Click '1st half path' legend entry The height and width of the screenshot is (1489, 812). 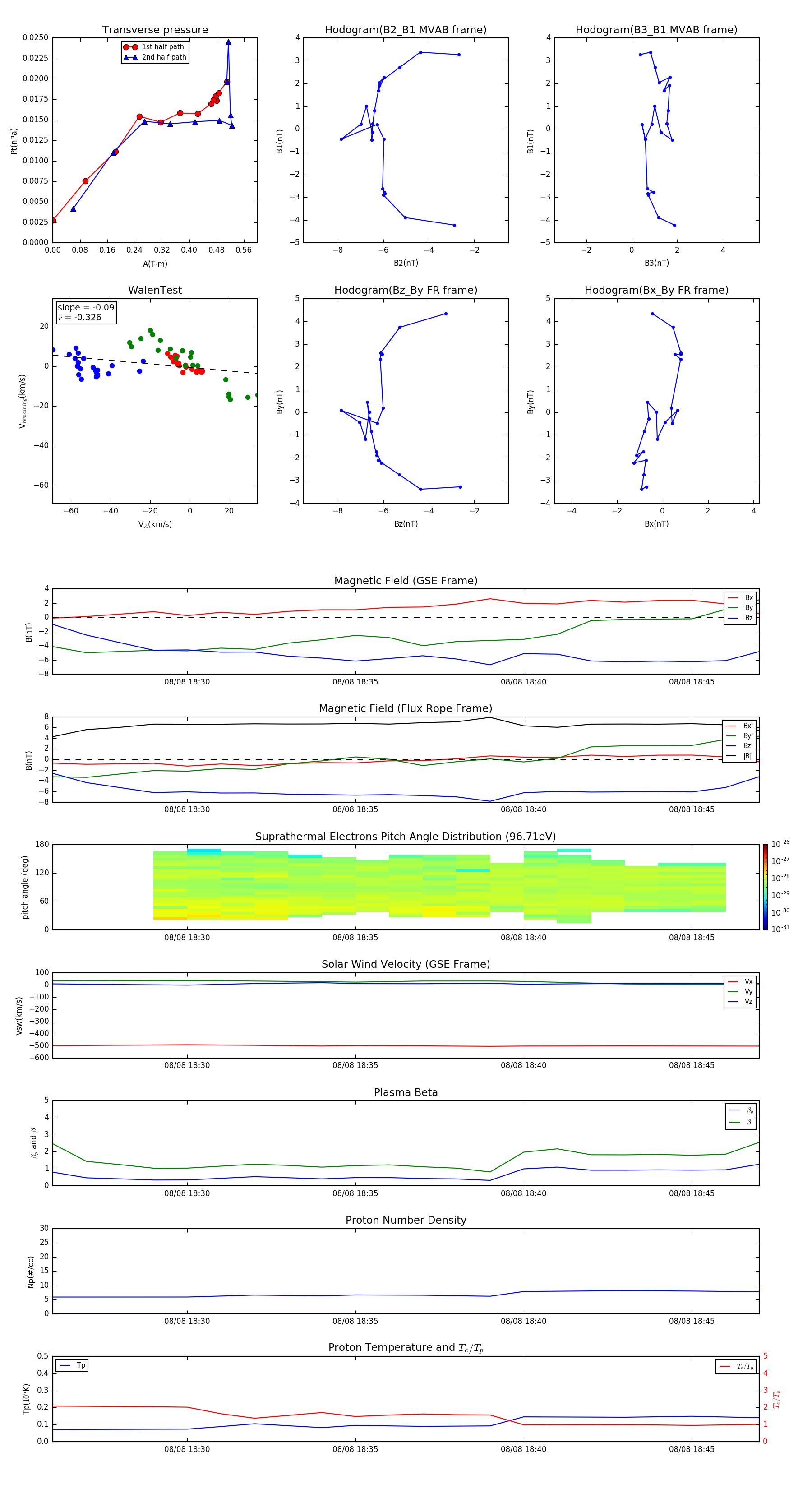(154, 47)
